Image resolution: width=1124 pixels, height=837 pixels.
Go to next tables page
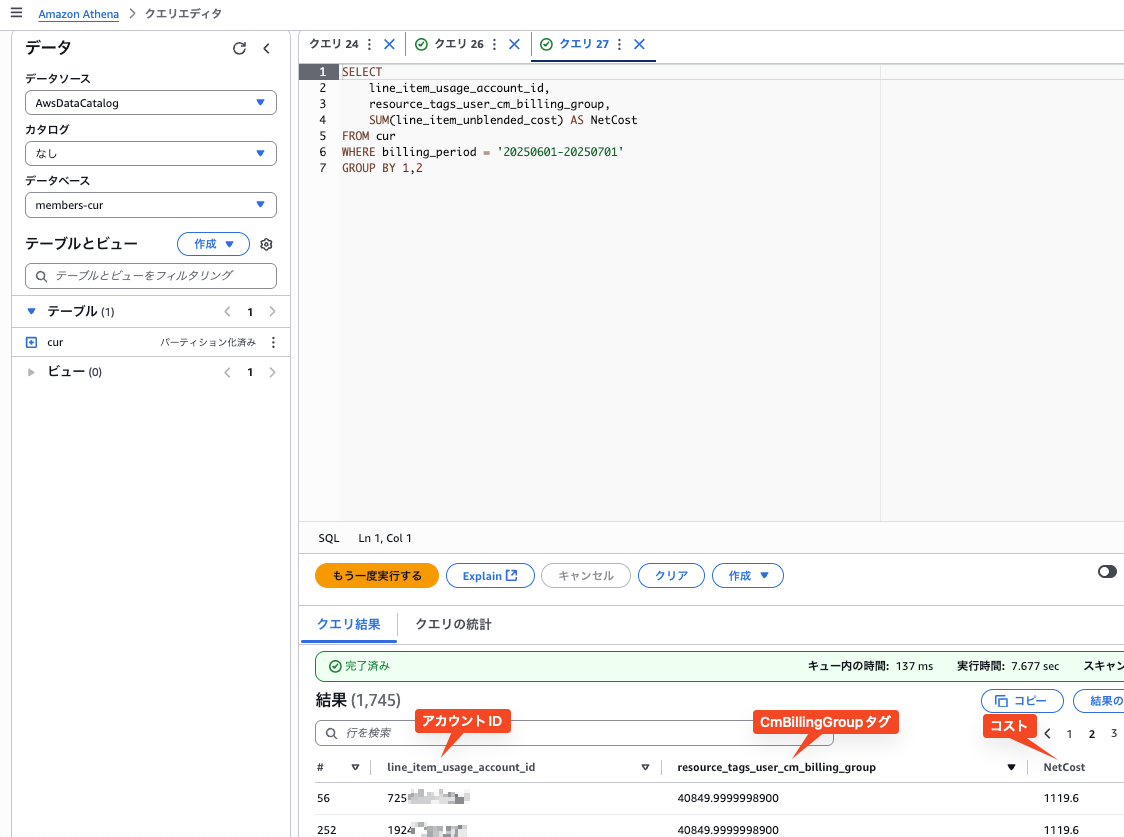coord(272,312)
